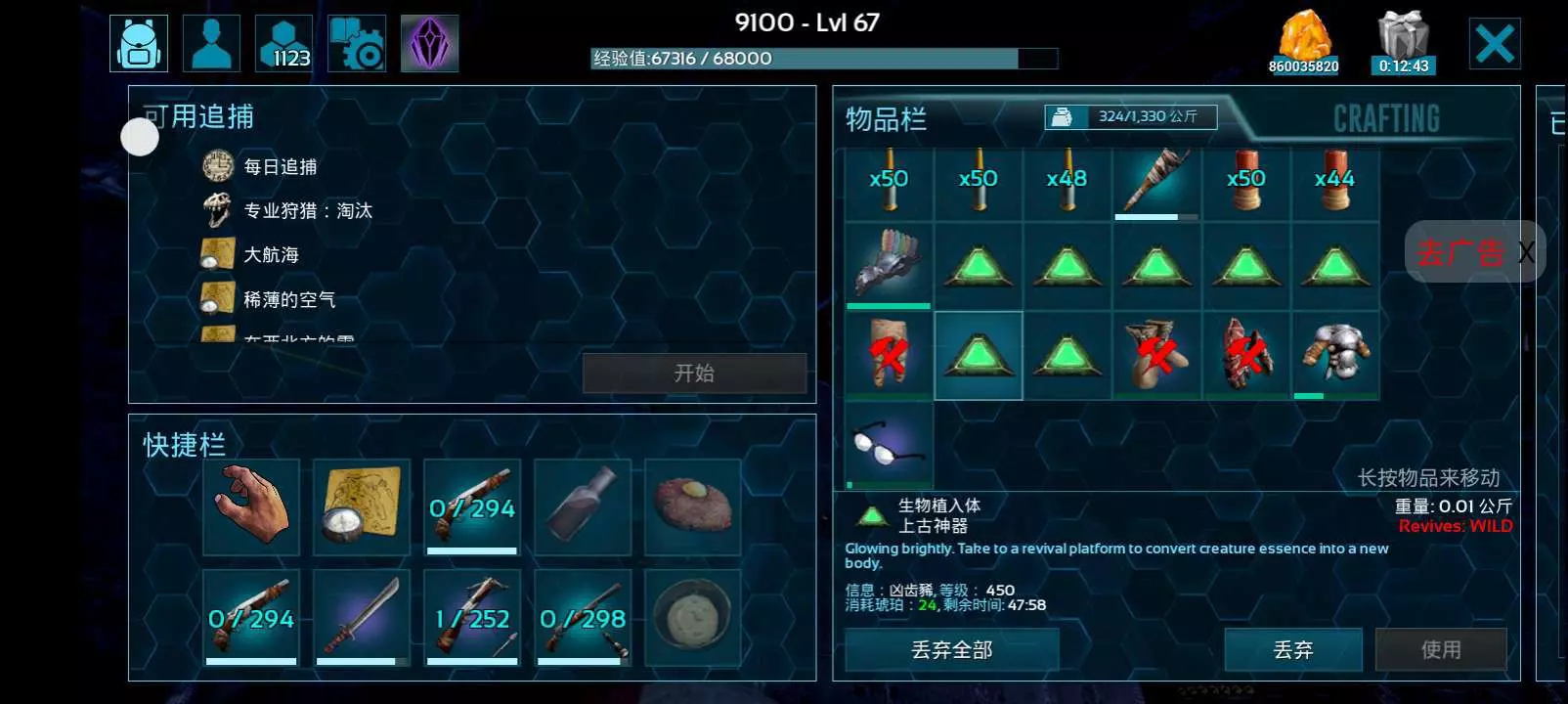Open the character profile icon
Screen dimensions: 1568x704
coord(211,43)
